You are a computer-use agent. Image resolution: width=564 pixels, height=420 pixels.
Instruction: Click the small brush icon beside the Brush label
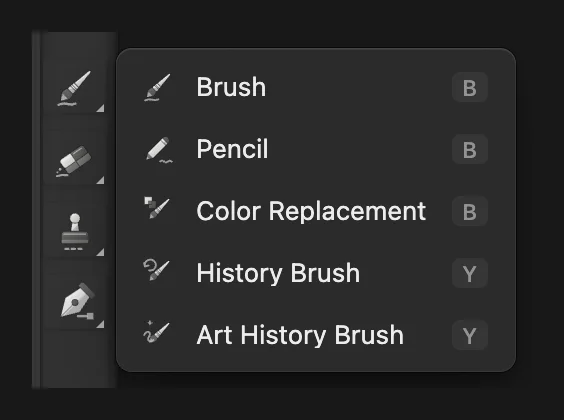coord(158,87)
